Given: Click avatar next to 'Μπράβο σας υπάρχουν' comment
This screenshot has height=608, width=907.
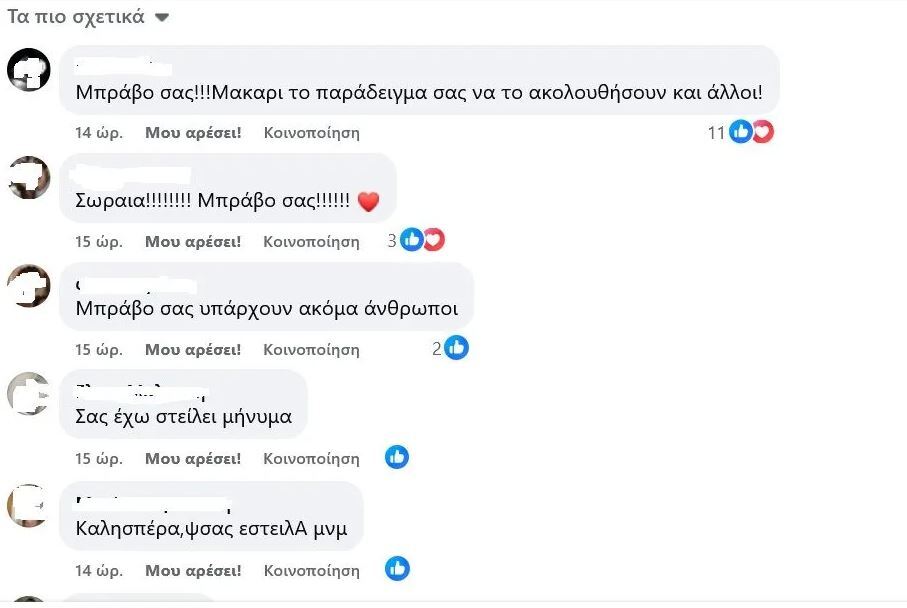Looking at the screenshot, I should tap(28, 286).
